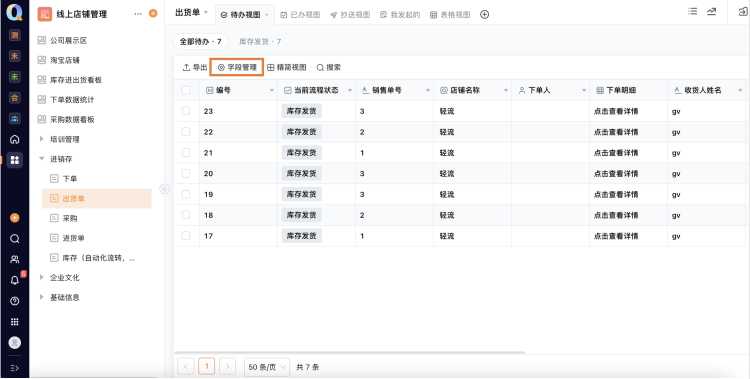Viewport: 750px width, 379px height.
Task: Go to the home icon in sidebar
Action: coord(15,139)
